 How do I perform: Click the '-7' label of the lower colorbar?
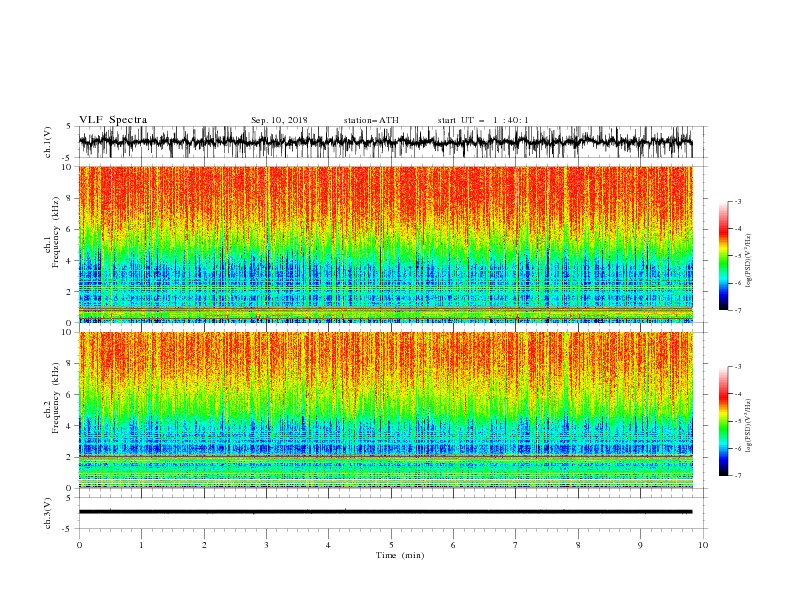(x=738, y=476)
